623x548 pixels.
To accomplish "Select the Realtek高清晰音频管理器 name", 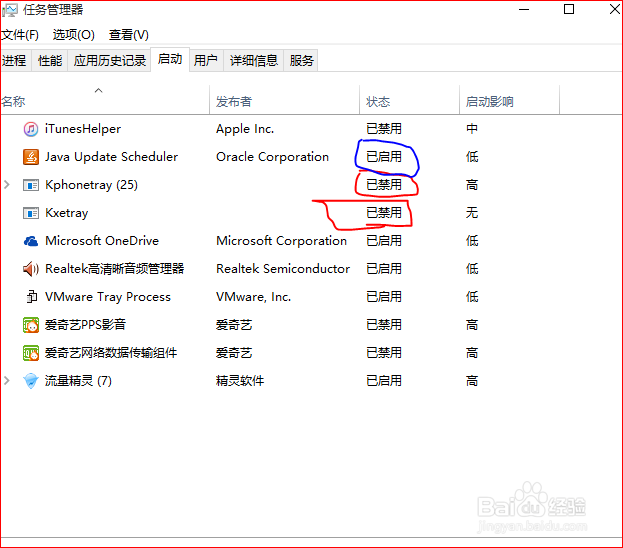I will point(114,269).
